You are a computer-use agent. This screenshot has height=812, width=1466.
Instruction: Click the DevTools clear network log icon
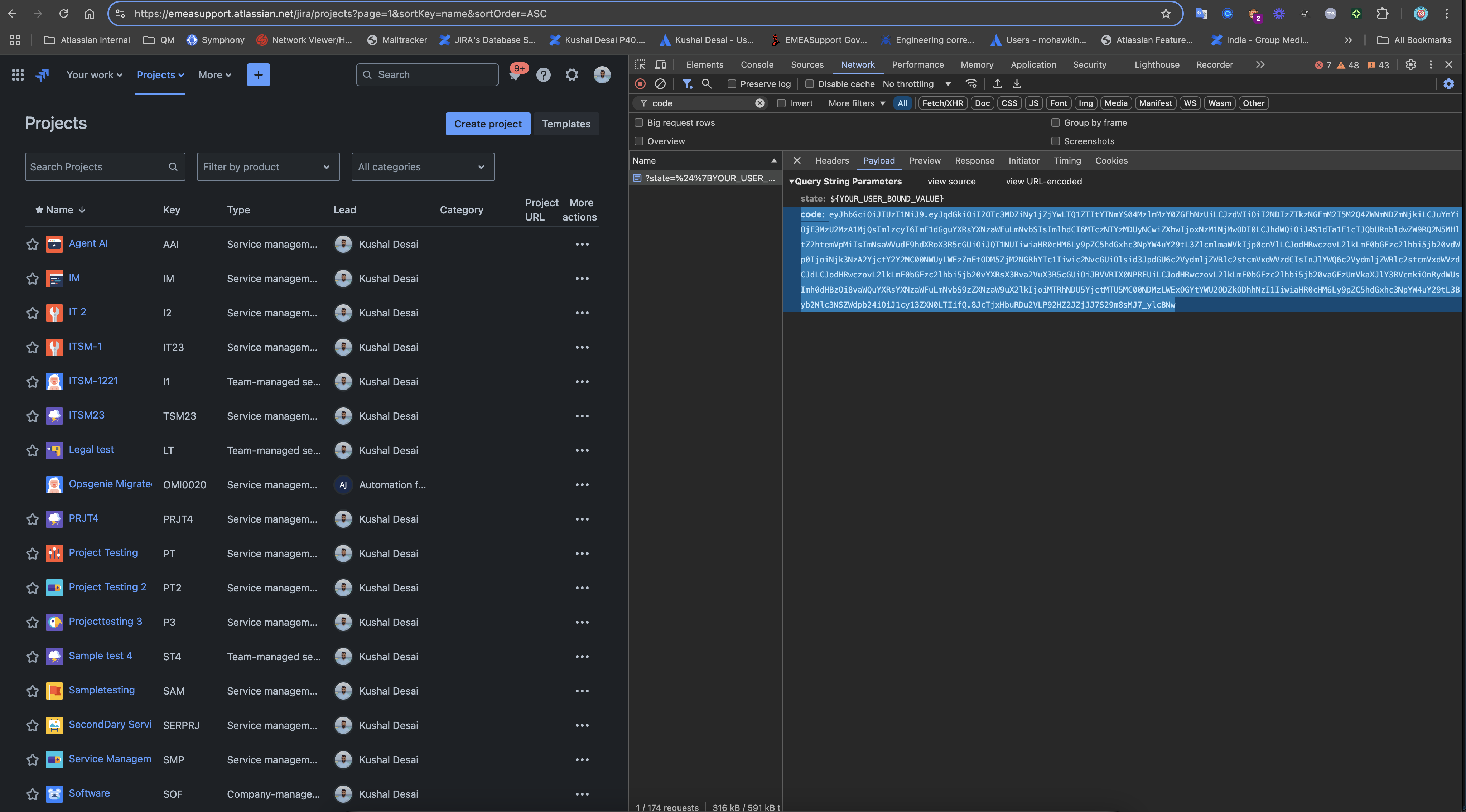660,84
